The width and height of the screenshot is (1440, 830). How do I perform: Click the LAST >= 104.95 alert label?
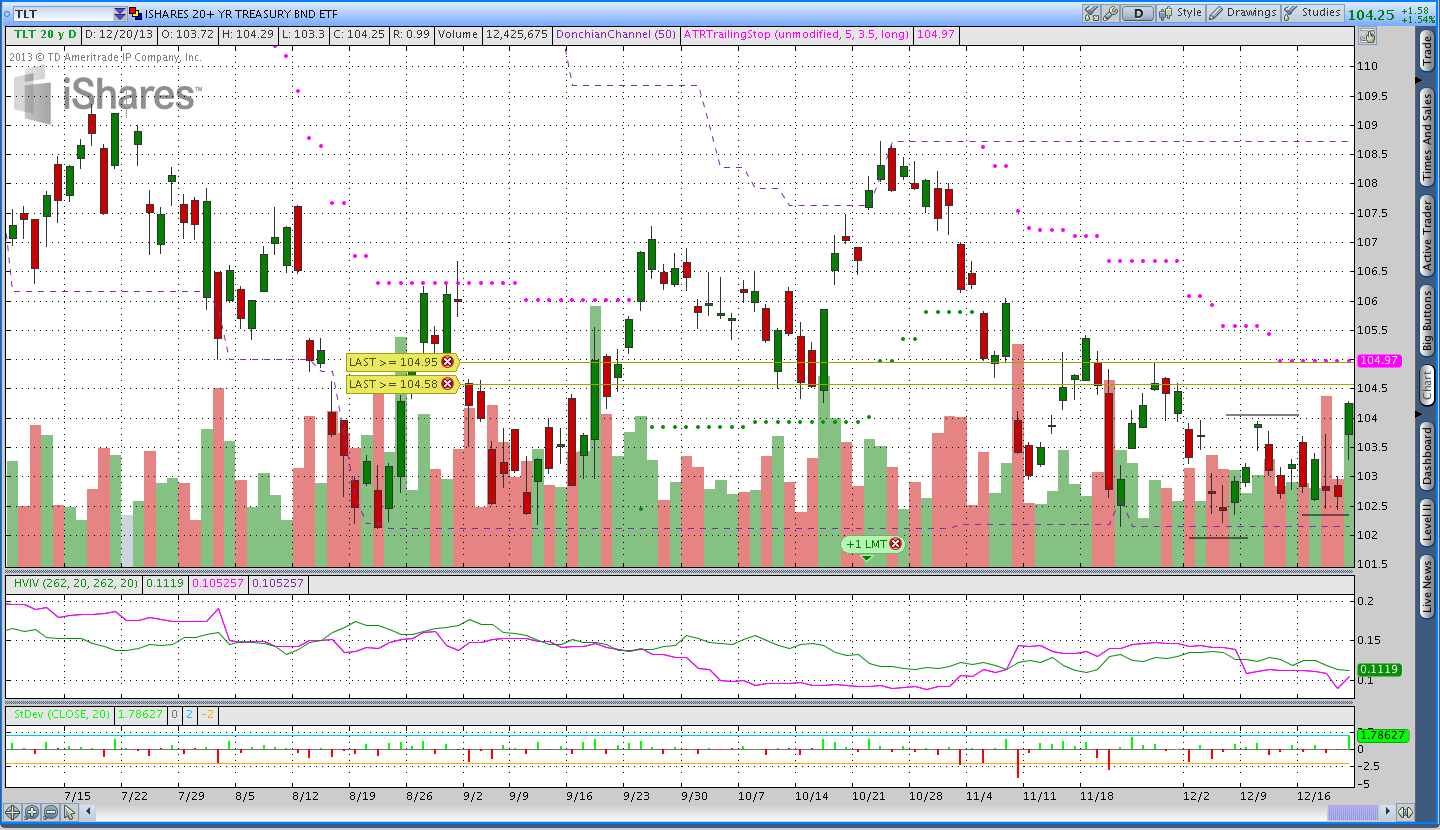394,362
